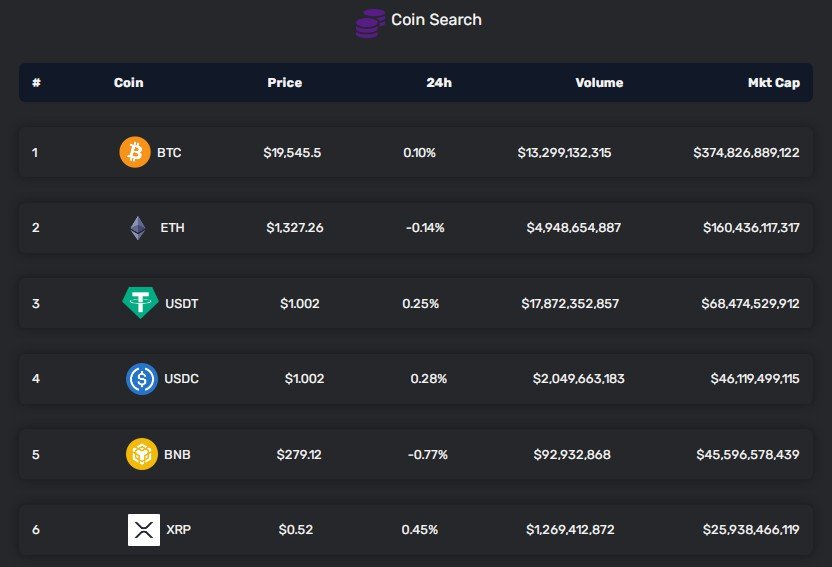Select the XRP ticker label
Viewport: 832px width, 567px height.
pyautogui.click(x=178, y=529)
